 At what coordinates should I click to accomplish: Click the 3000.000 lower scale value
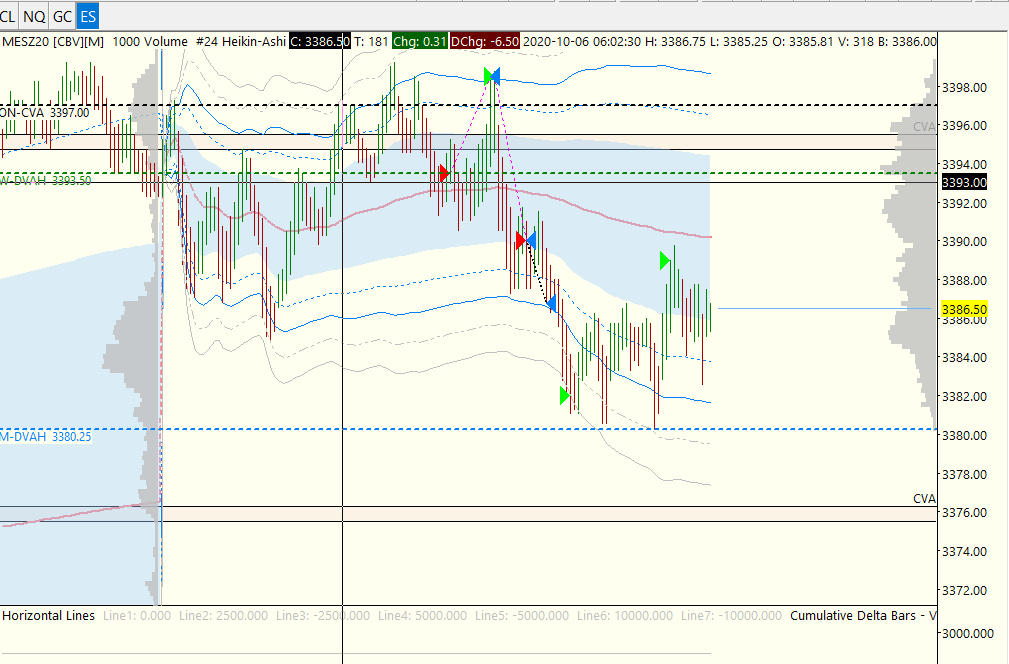(968, 634)
